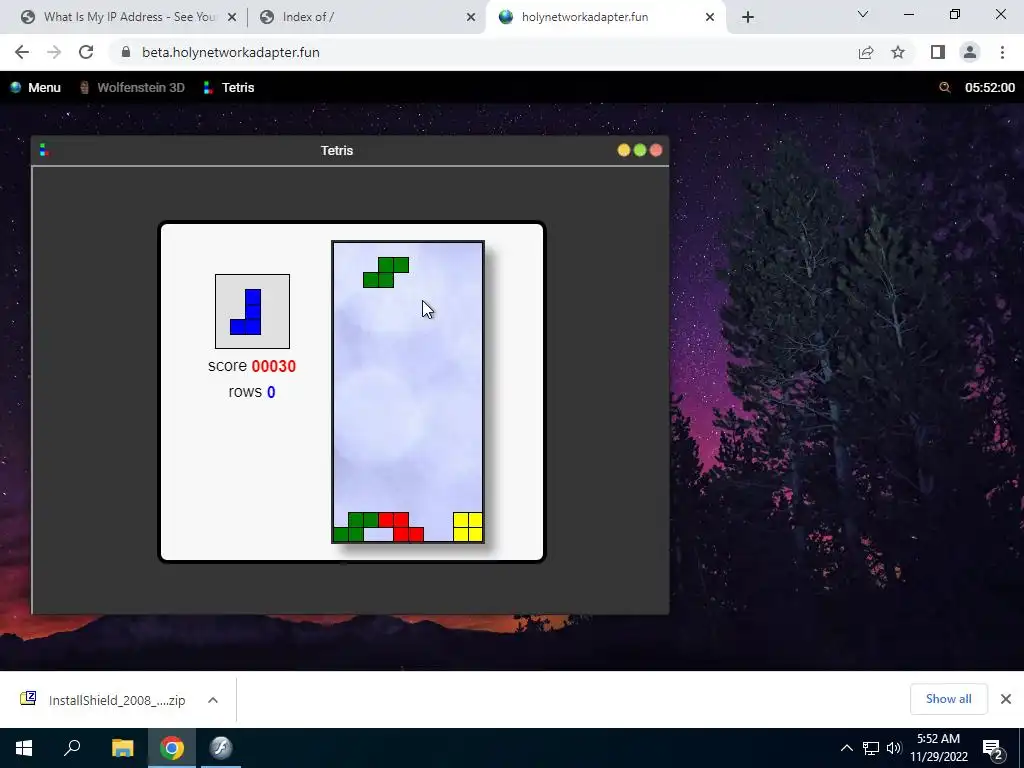1024x768 pixels.
Task: Open Chrome three-dot menu
Action: [x=1002, y=52]
